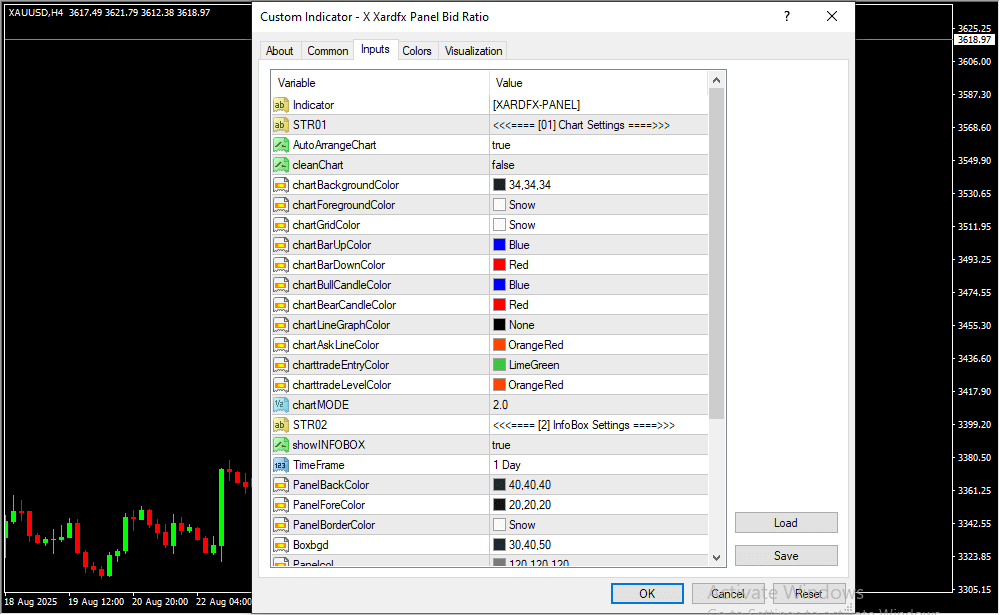Select the color icon beside chartBackgroundColor
1000x615 pixels.
[280, 185]
